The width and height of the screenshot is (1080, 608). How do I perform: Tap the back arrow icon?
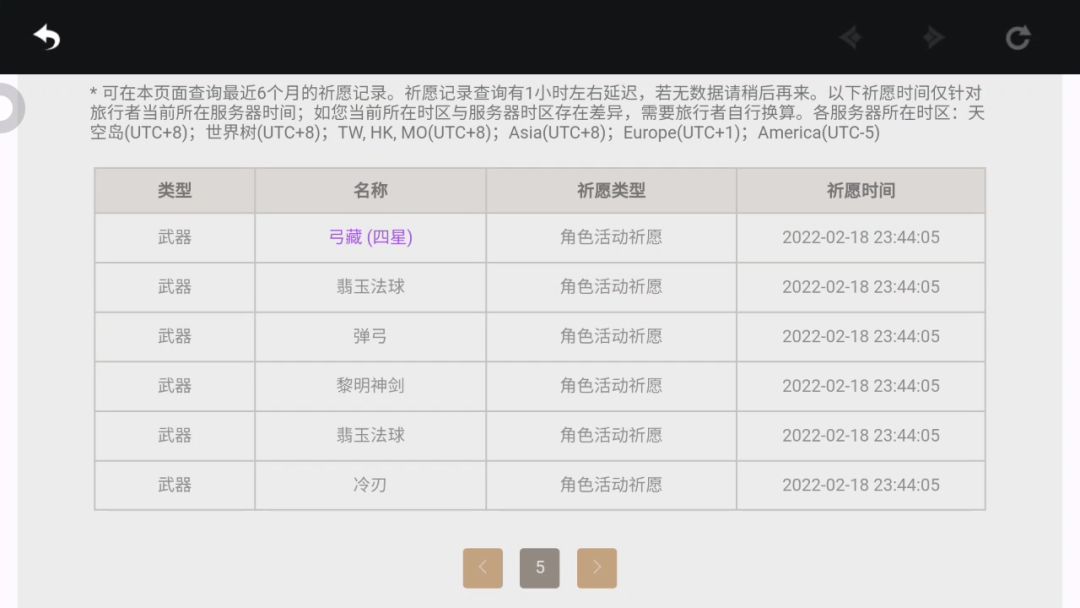(x=47, y=37)
